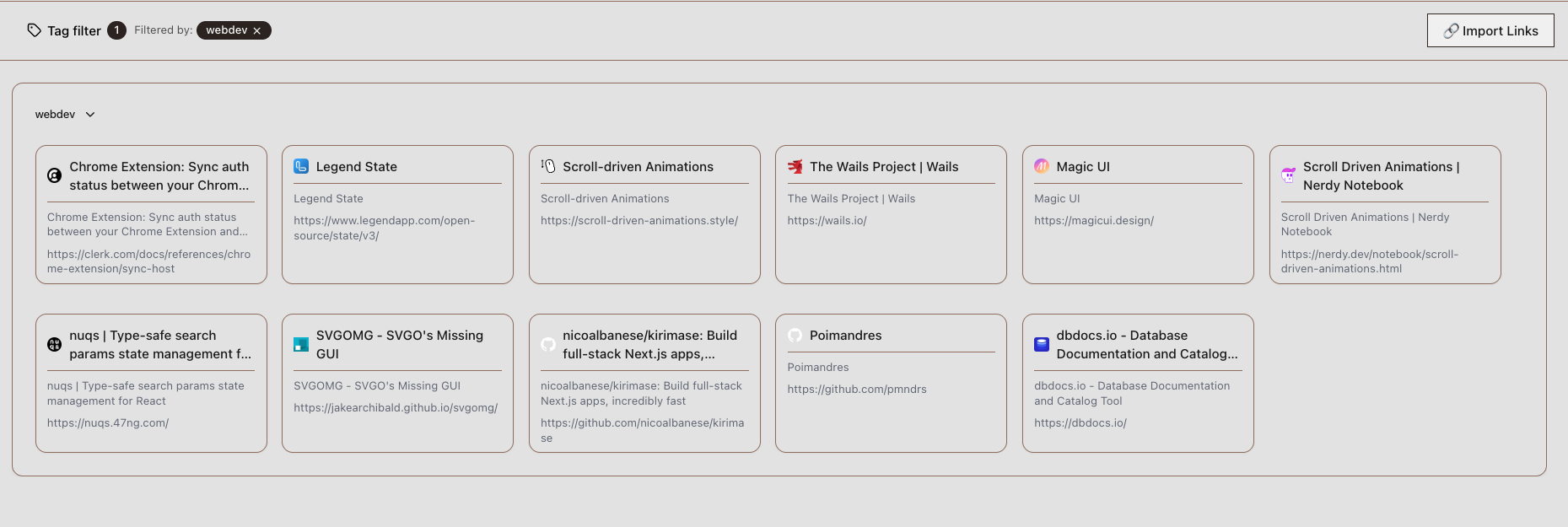This screenshot has width=1568, height=527.
Task: Click the https://nuqs.47ng.com/ URL
Action: 108,423
